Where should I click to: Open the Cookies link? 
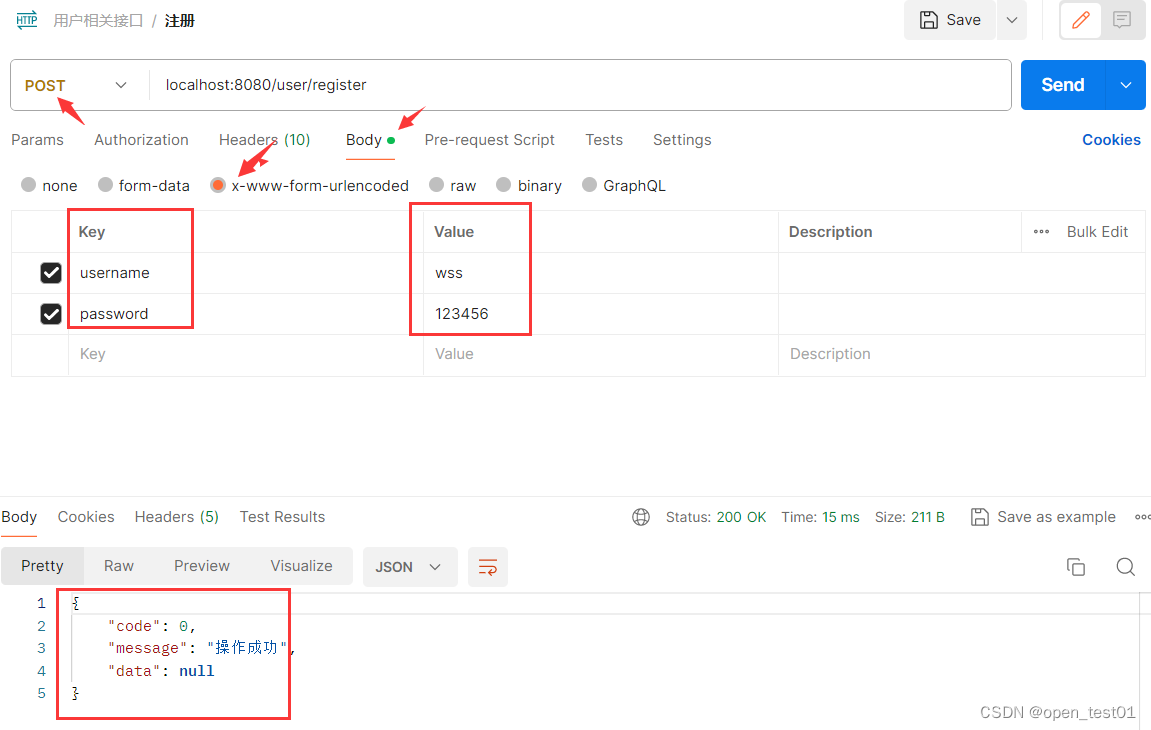(x=1111, y=139)
